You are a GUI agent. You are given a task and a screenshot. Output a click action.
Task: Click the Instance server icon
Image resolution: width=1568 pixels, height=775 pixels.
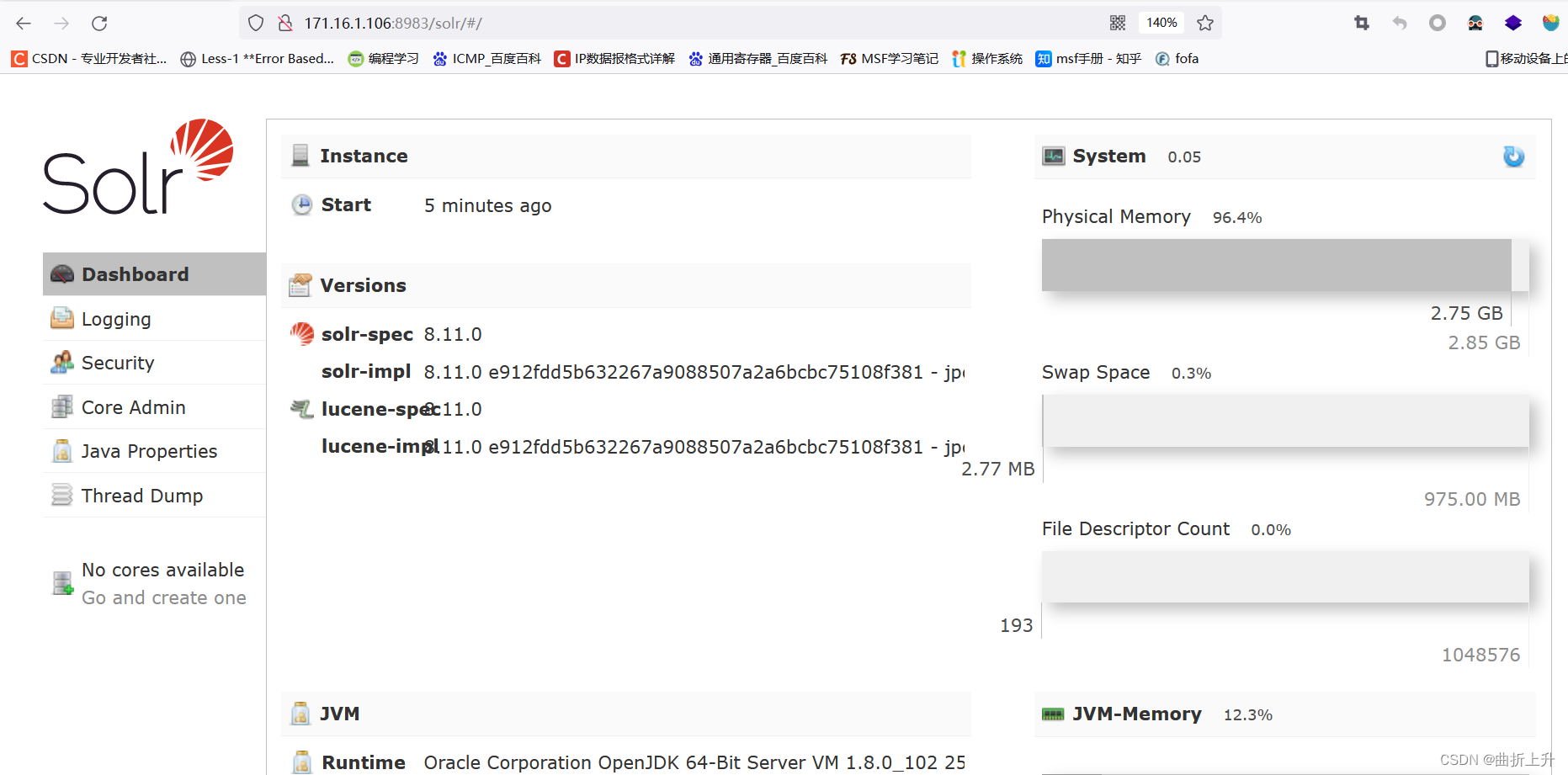300,156
